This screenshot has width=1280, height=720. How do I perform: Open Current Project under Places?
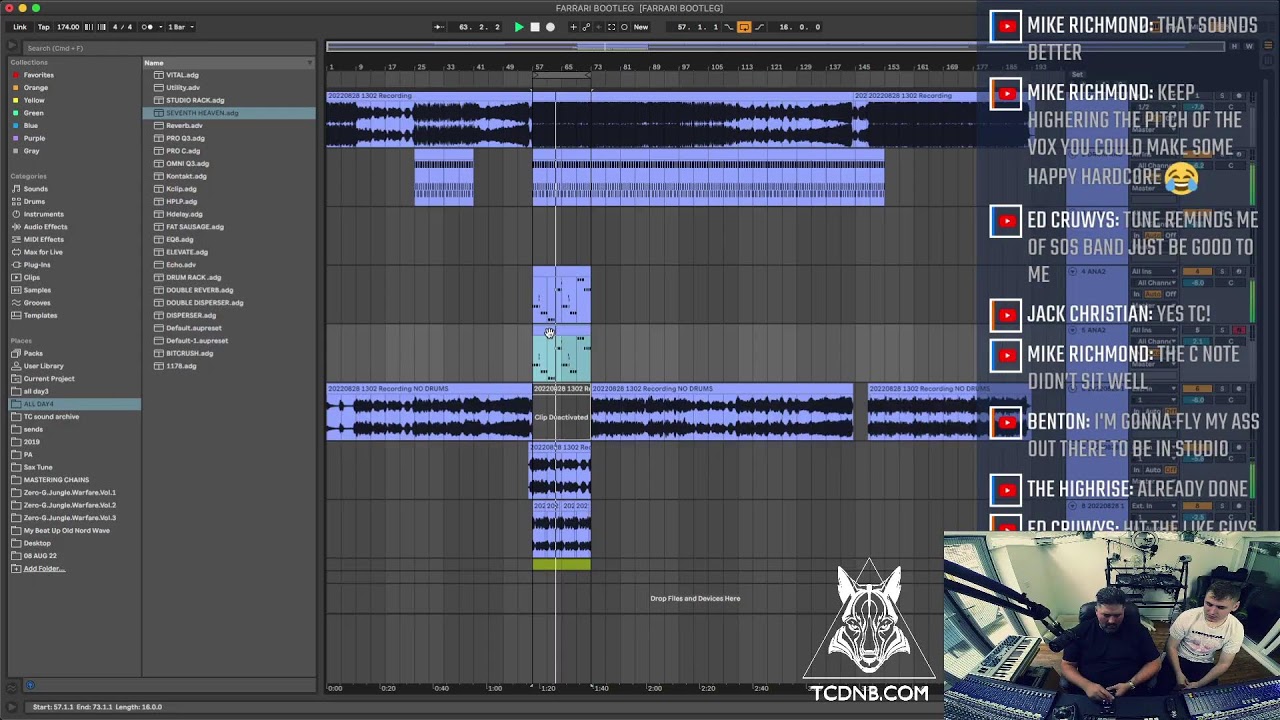tap(49, 379)
